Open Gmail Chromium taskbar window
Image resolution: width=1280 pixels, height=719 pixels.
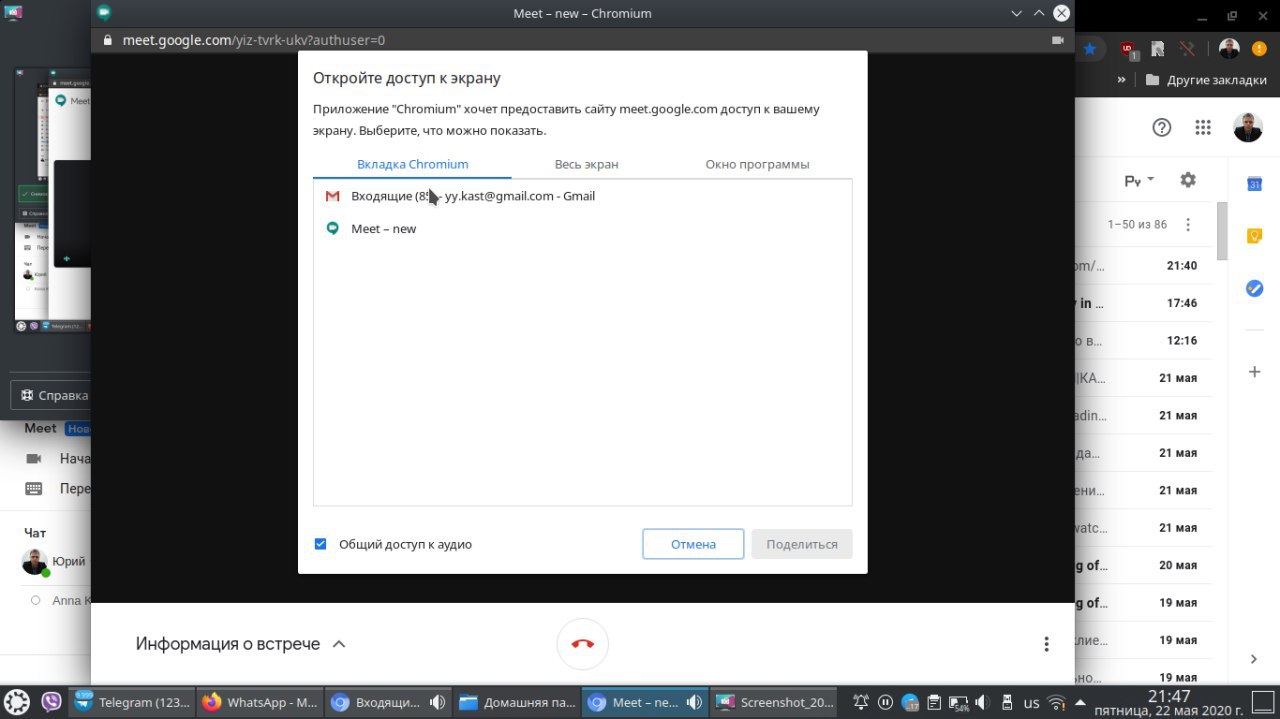(388, 702)
